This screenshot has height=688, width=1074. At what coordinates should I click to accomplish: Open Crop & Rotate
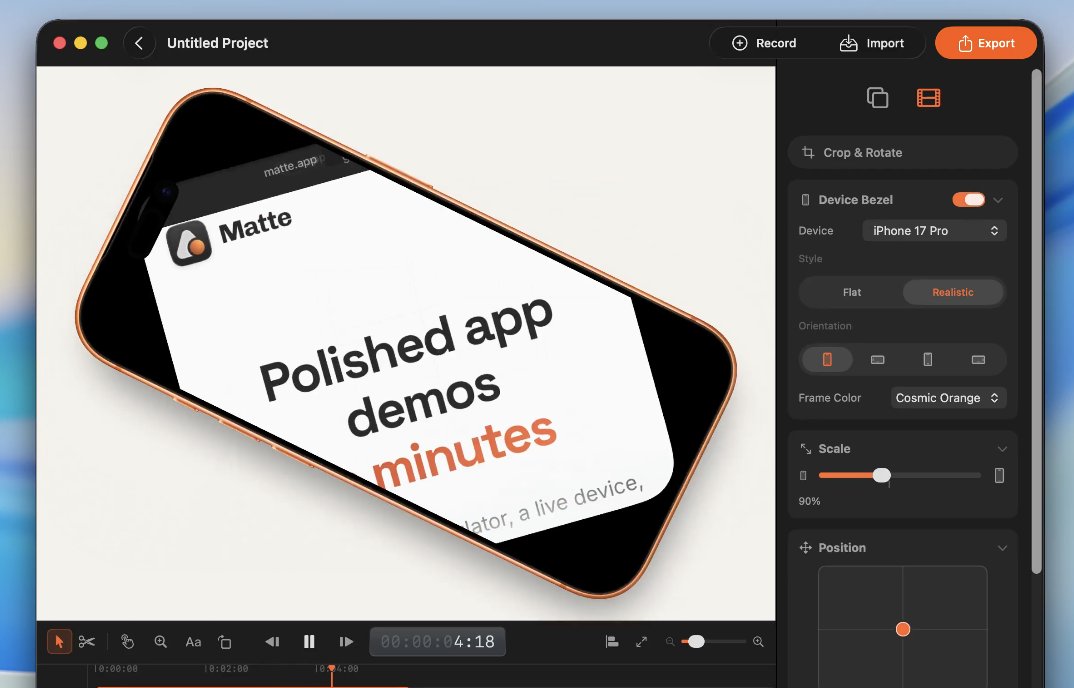[x=902, y=152]
